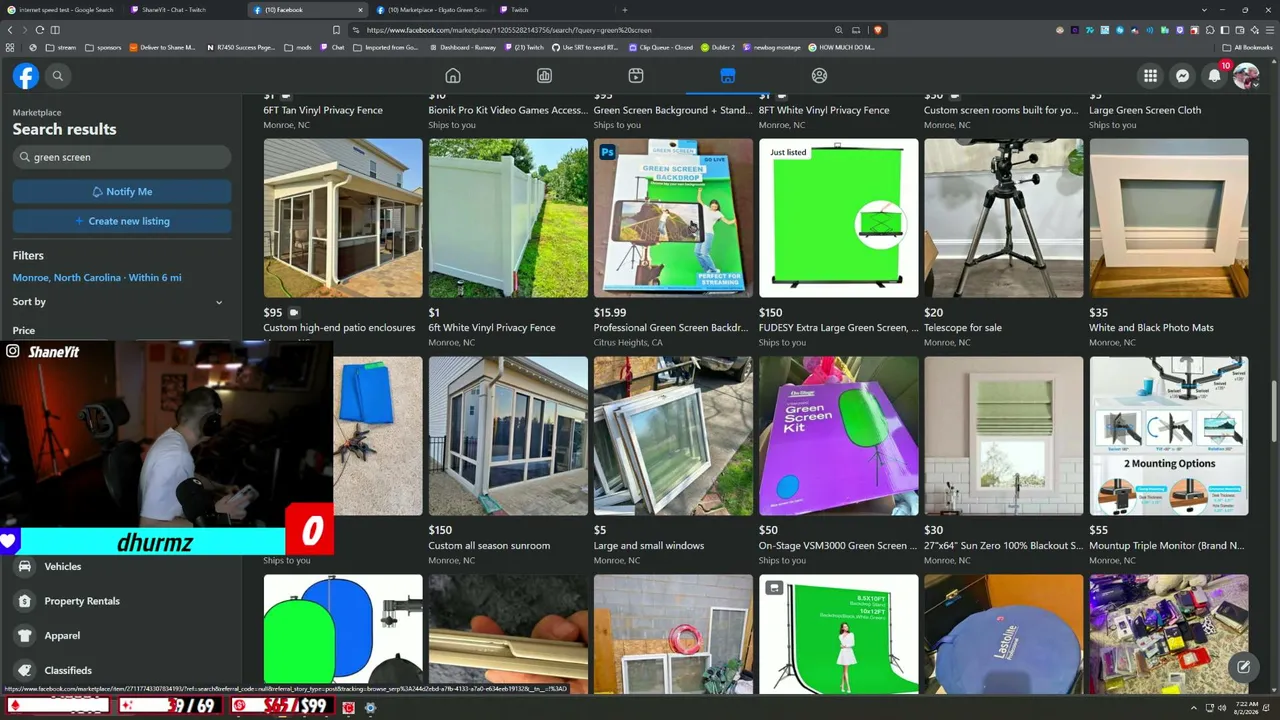Screen dimensions: 1280x720
Task: Open the new tab plus button
Action: [624, 10]
